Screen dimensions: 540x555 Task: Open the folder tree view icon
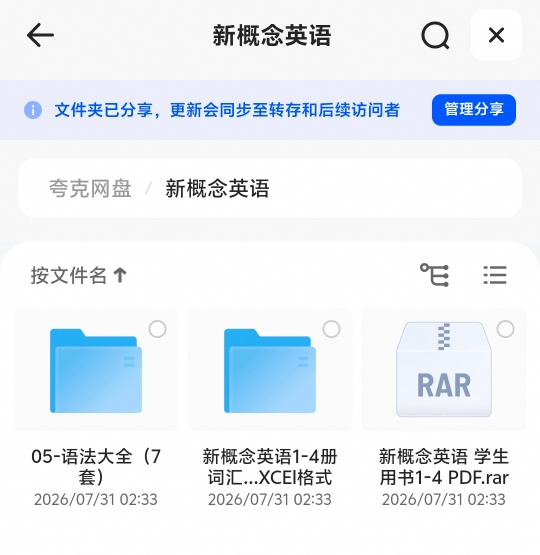tap(435, 275)
